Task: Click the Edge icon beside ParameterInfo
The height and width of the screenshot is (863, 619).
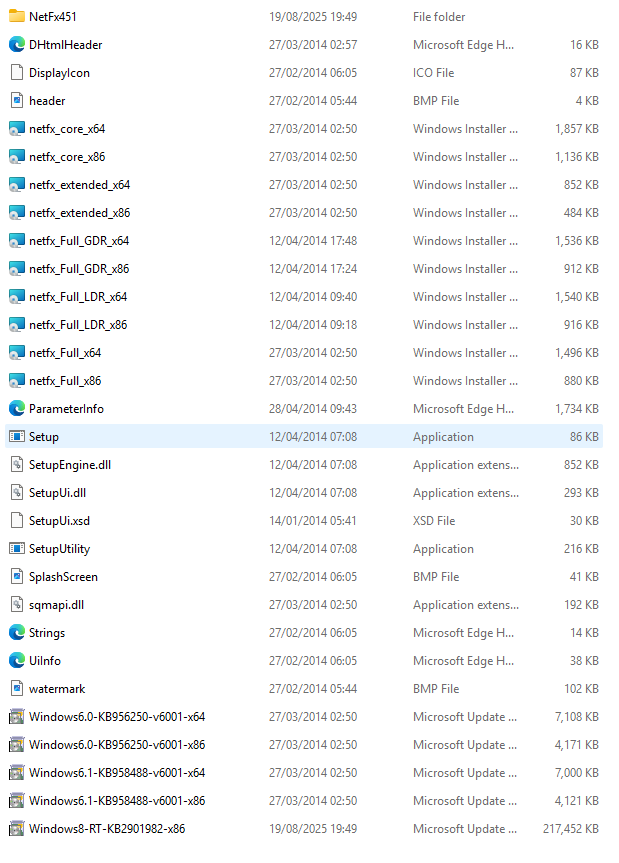Action: point(17,408)
